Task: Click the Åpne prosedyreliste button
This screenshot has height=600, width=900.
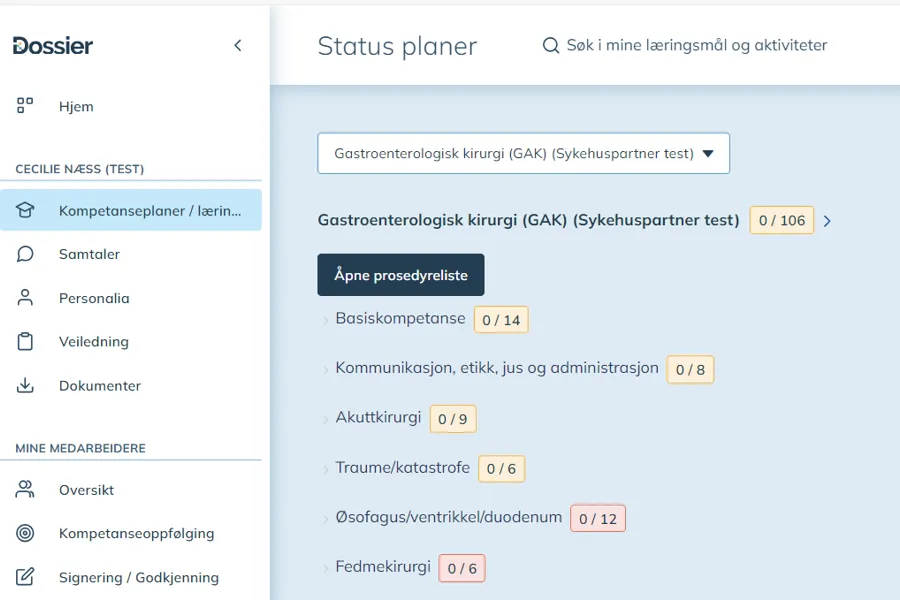Action: 400,273
